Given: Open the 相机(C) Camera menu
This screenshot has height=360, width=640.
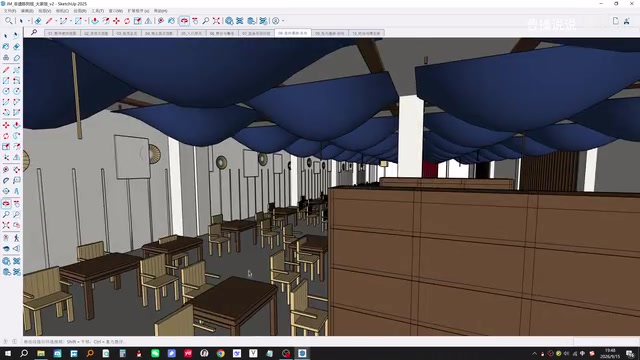Looking at the screenshot, I should (62, 11).
